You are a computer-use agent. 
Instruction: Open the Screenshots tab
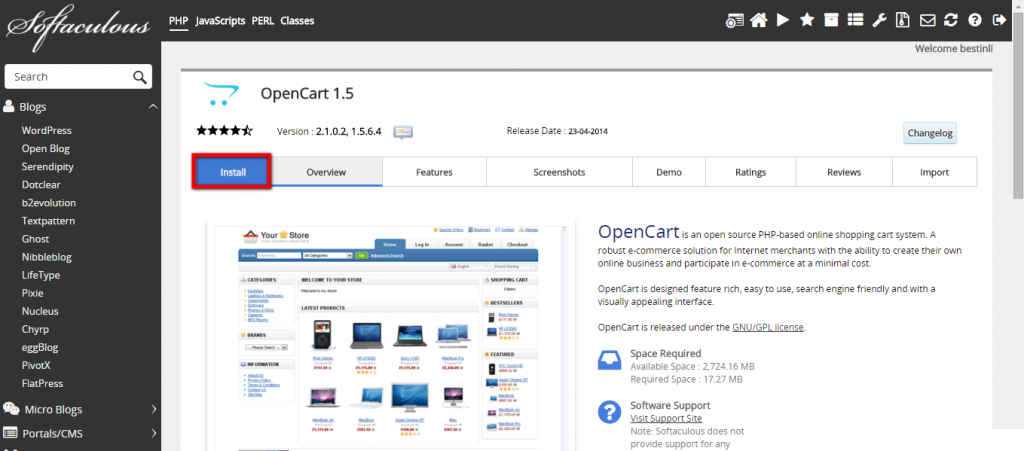click(x=559, y=172)
